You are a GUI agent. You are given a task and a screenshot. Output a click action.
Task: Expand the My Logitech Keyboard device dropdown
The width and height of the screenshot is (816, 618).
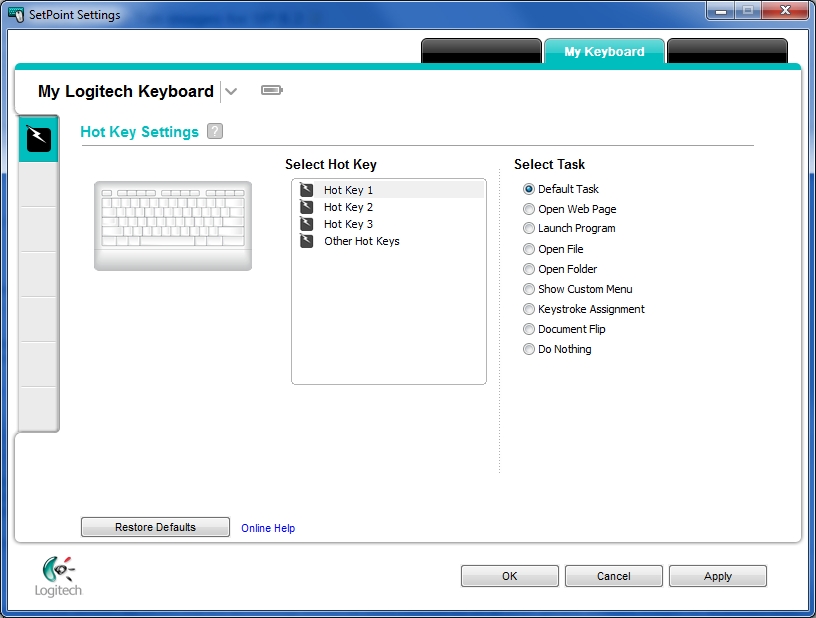click(231, 92)
